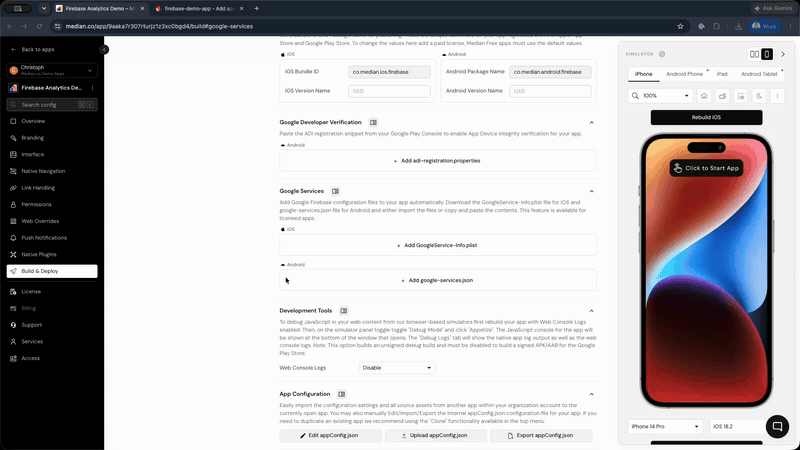Open a new browser tab
Image resolution: width=800 pixels, height=450 pixels.
click(x=257, y=9)
